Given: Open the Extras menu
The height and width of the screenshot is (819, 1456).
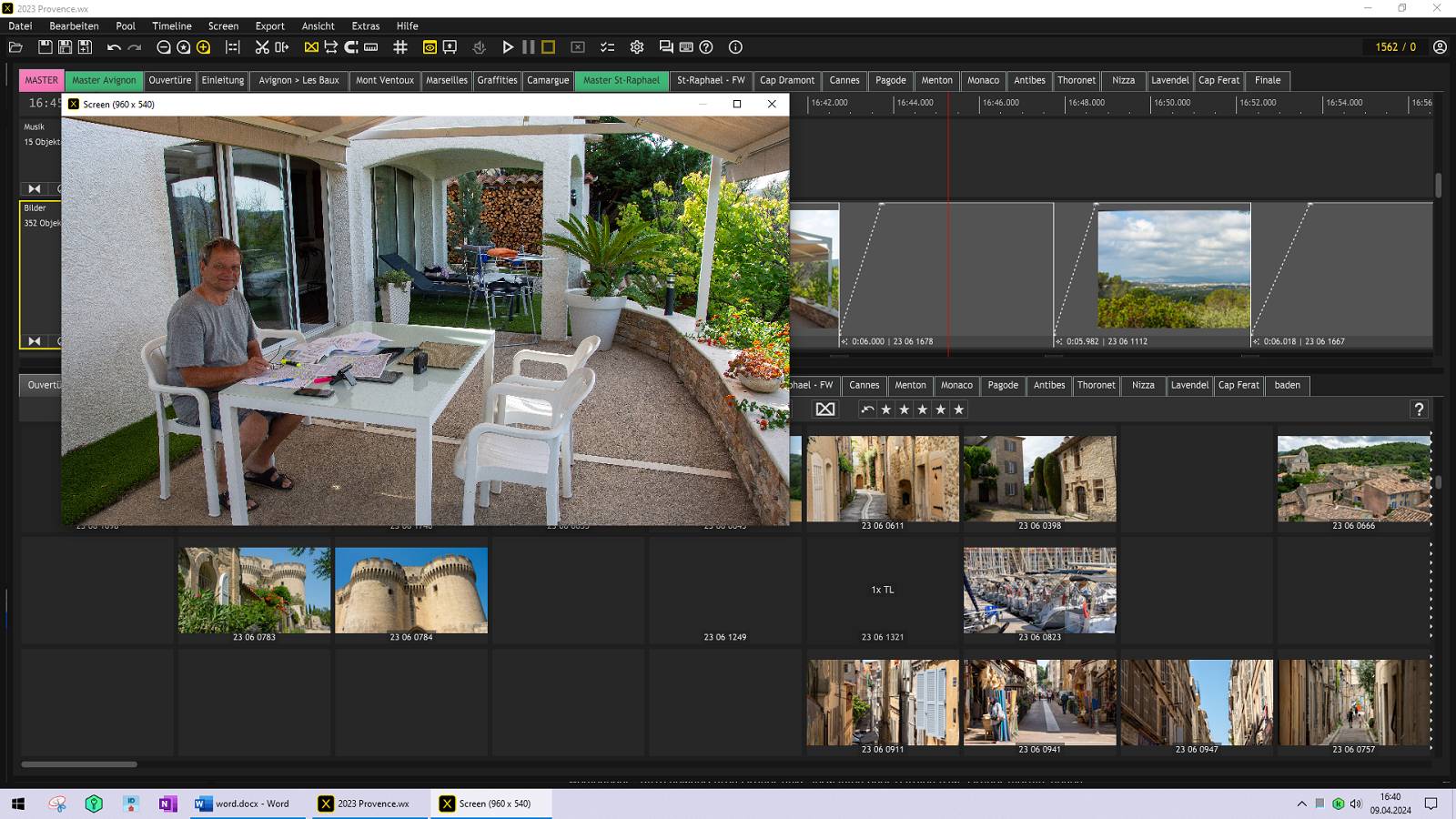Looking at the screenshot, I should pos(366,26).
